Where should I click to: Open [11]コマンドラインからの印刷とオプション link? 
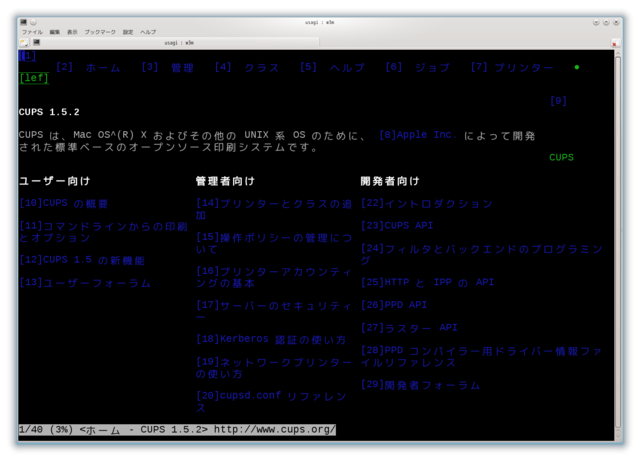tap(103, 231)
